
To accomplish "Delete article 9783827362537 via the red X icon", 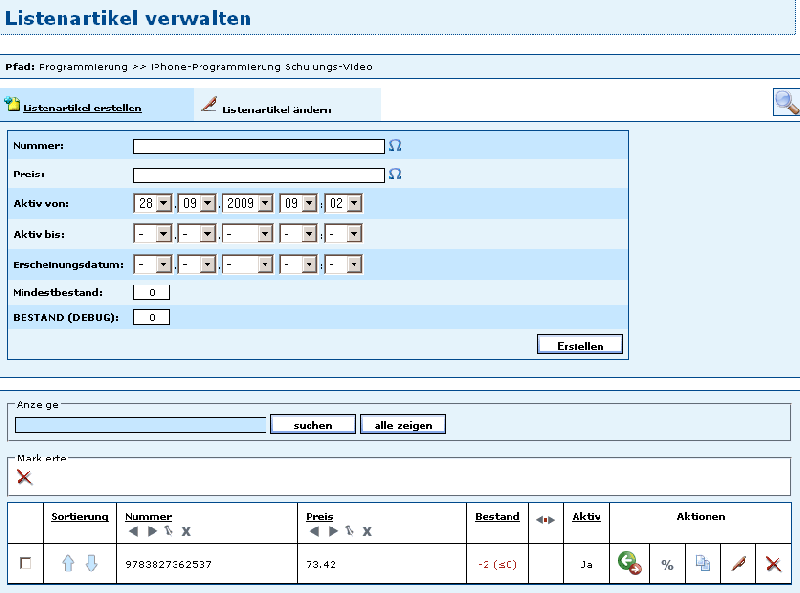I will tap(772, 563).
